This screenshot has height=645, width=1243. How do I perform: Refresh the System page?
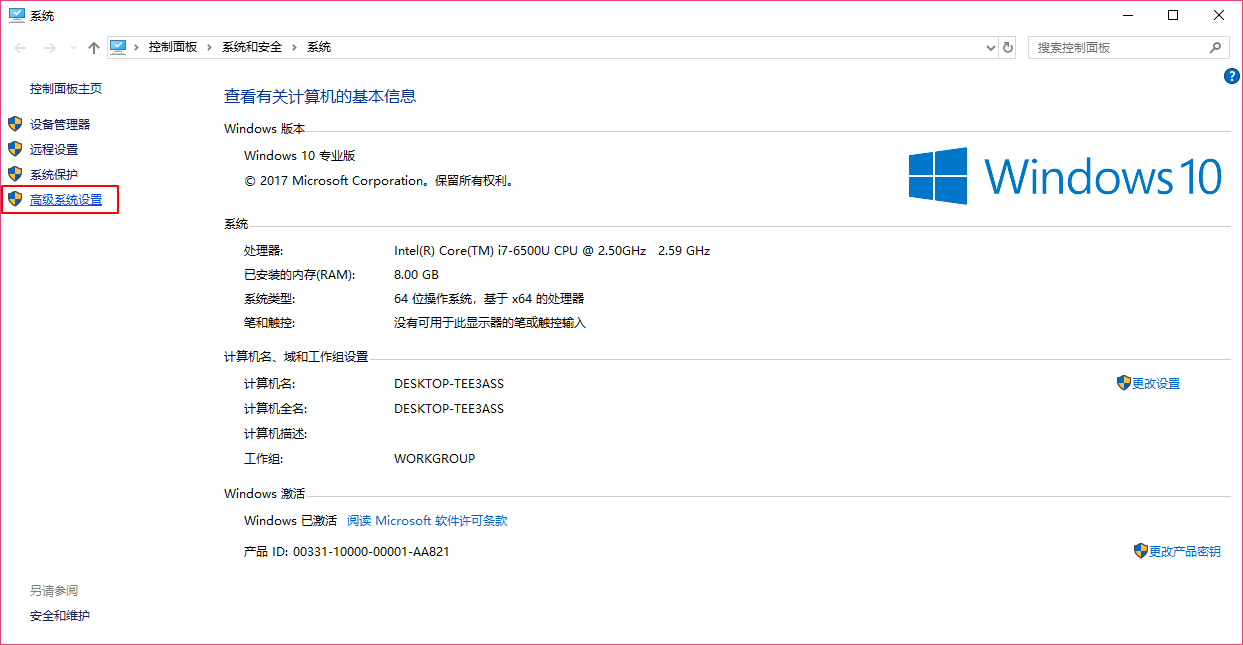(1008, 47)
